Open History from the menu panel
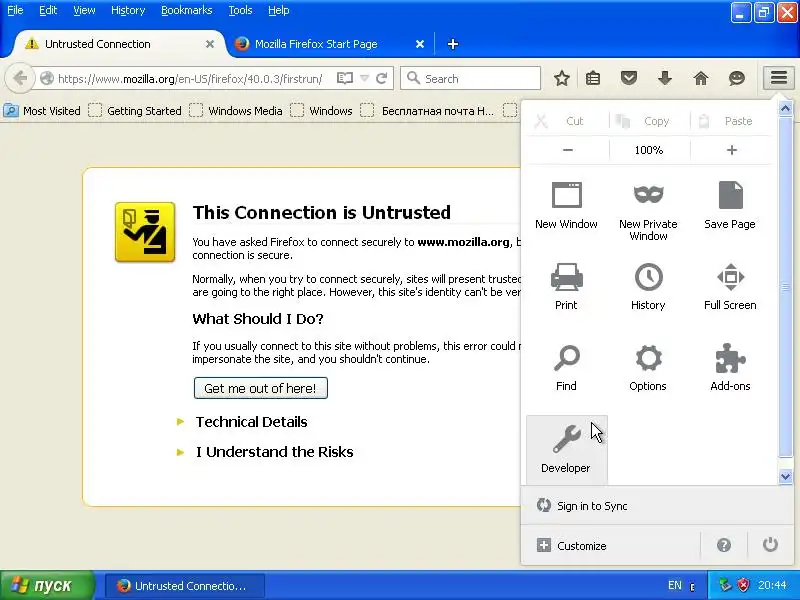Image resolution: width=800 pixels, height=600 pixels. 648,277
